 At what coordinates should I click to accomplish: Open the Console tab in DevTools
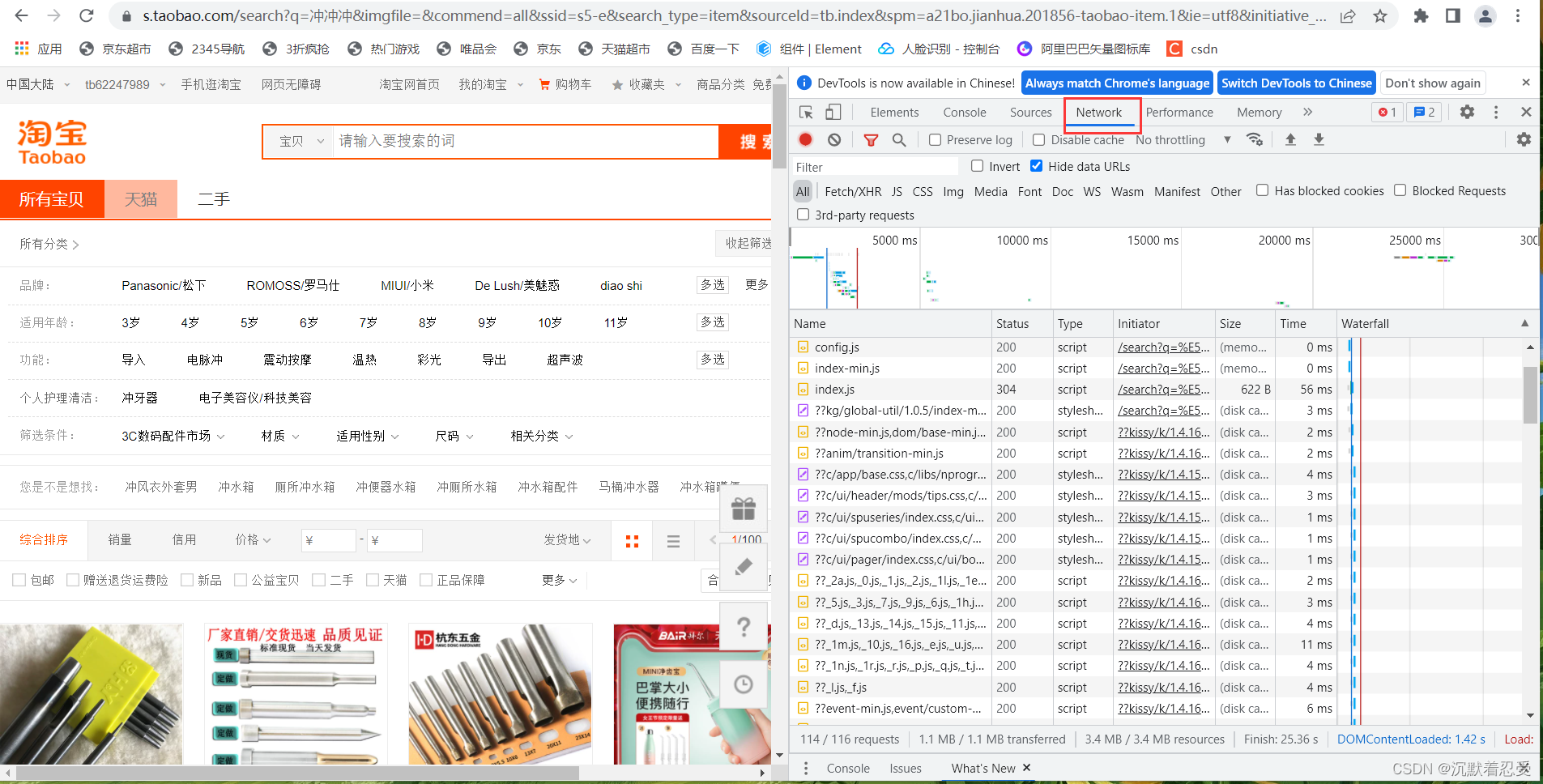coord(964,113)
